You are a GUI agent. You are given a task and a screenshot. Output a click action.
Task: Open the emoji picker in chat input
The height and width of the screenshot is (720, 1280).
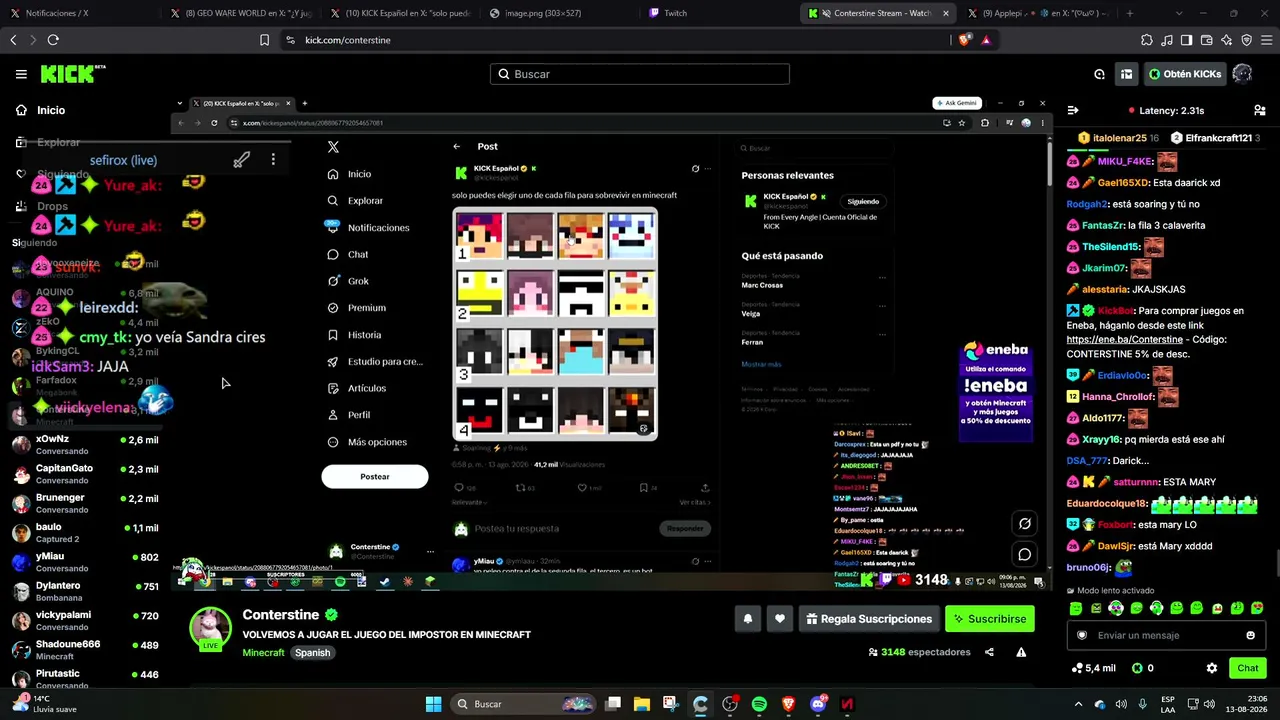(1250, 635)
